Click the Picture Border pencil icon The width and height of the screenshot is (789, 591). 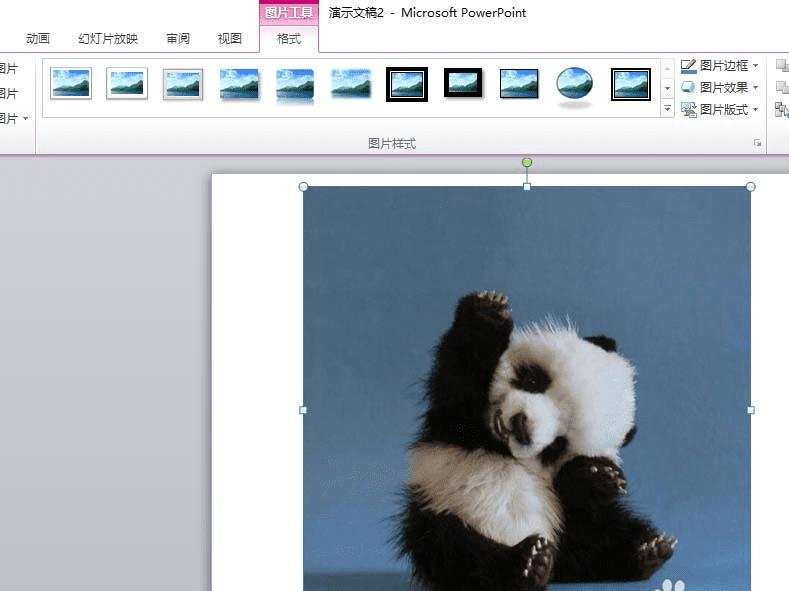pyautogui.click(x=689, y=66)
